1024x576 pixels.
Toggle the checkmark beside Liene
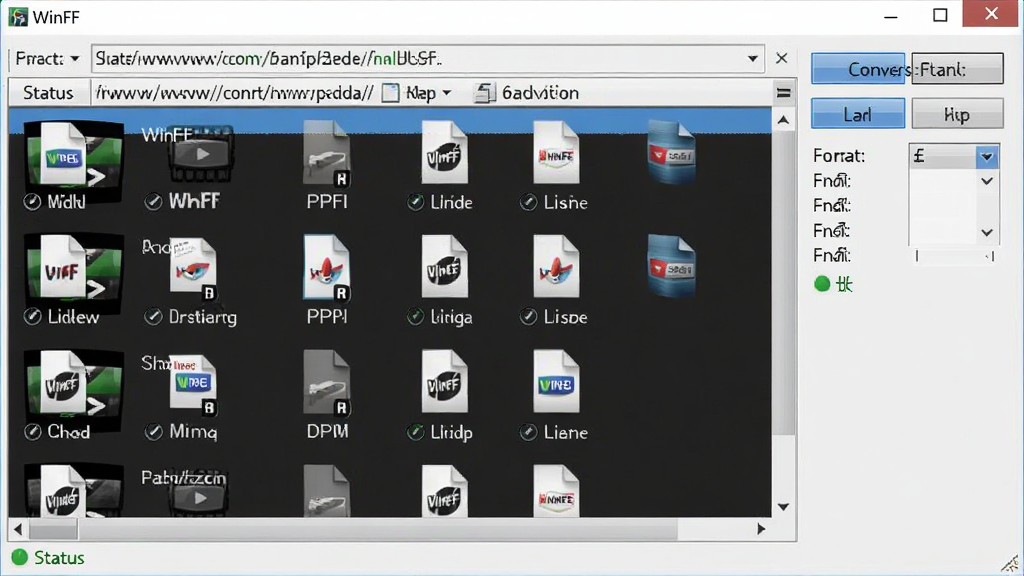point(528,432)
